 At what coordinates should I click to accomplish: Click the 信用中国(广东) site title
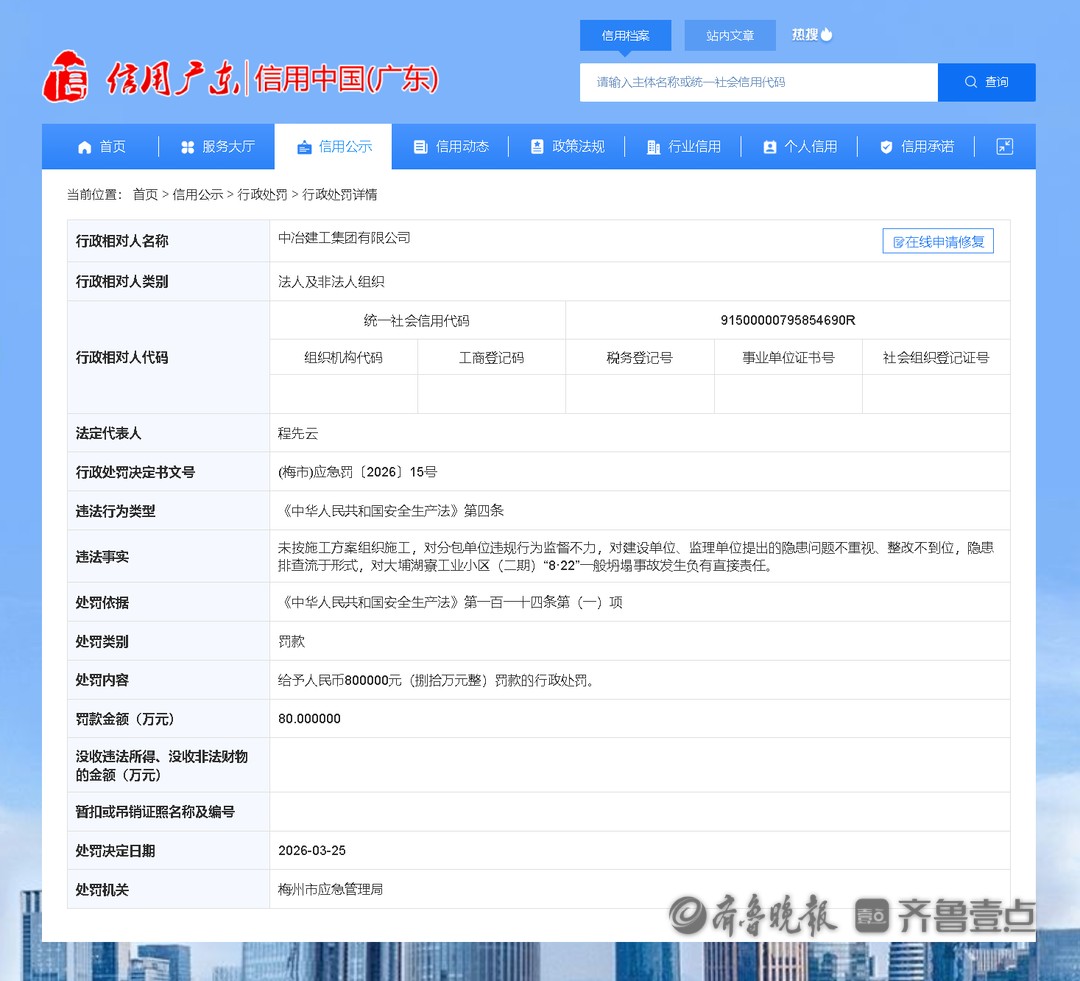pos(346,79)
